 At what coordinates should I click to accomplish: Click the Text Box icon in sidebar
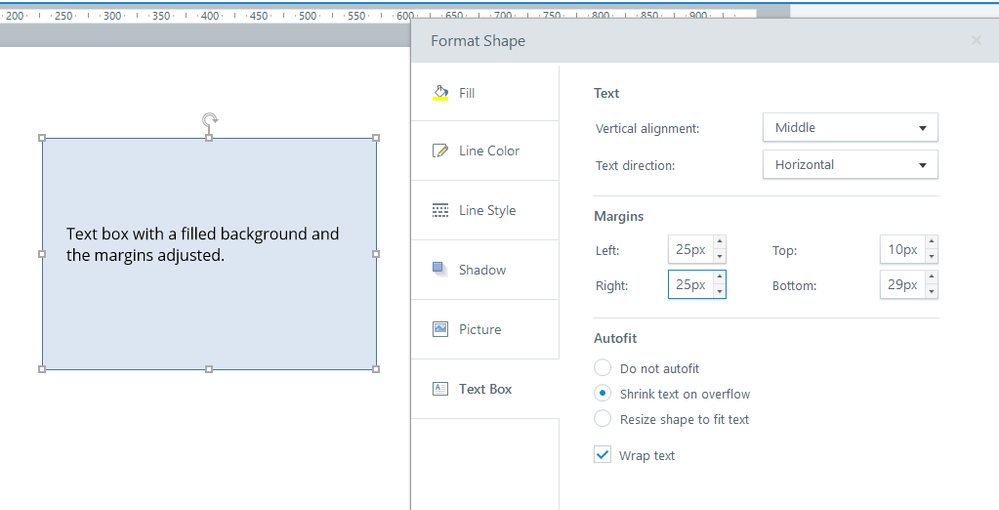click(x=440, y=389)
